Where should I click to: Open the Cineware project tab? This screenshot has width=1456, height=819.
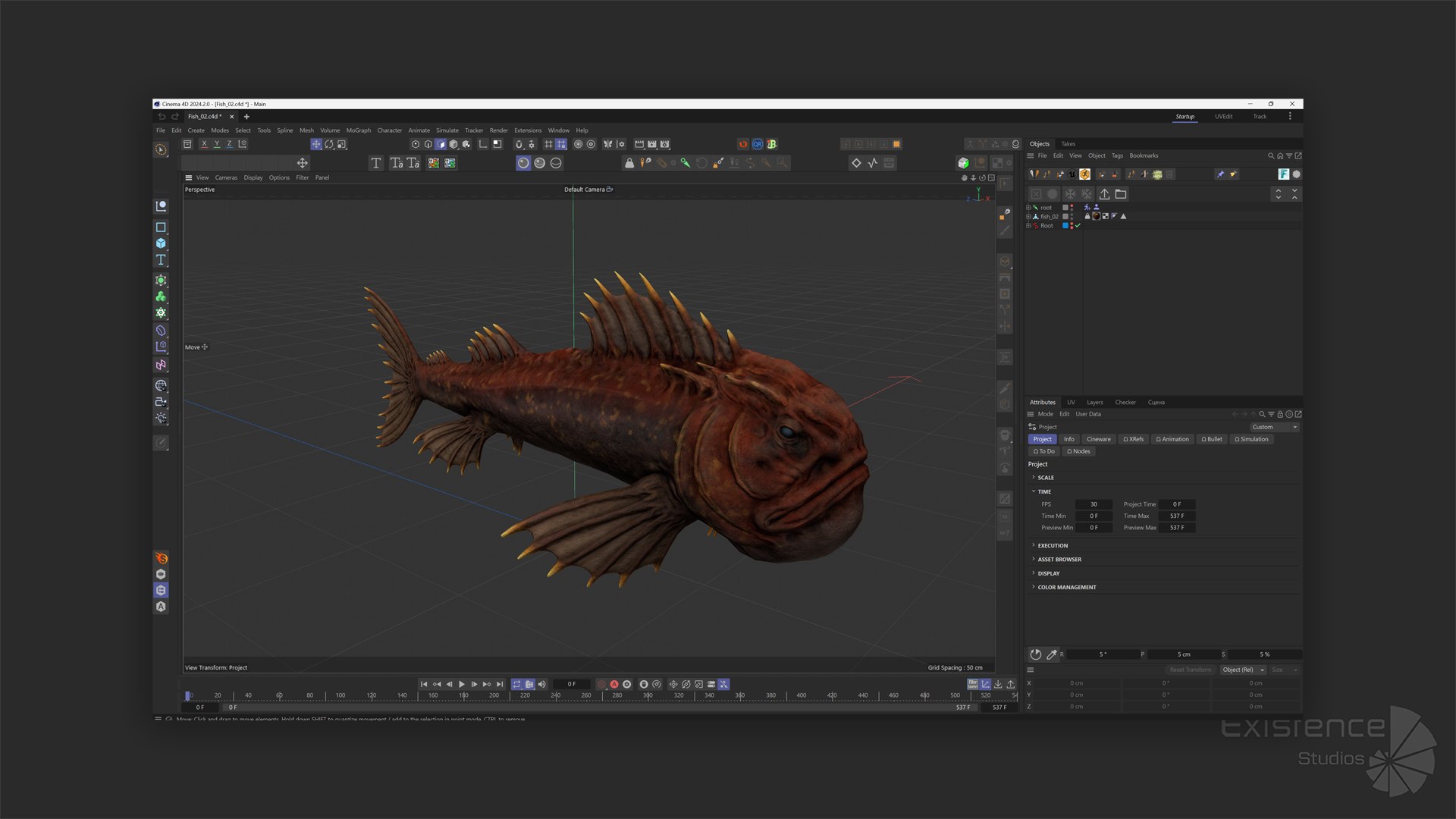coord(1098,440)
